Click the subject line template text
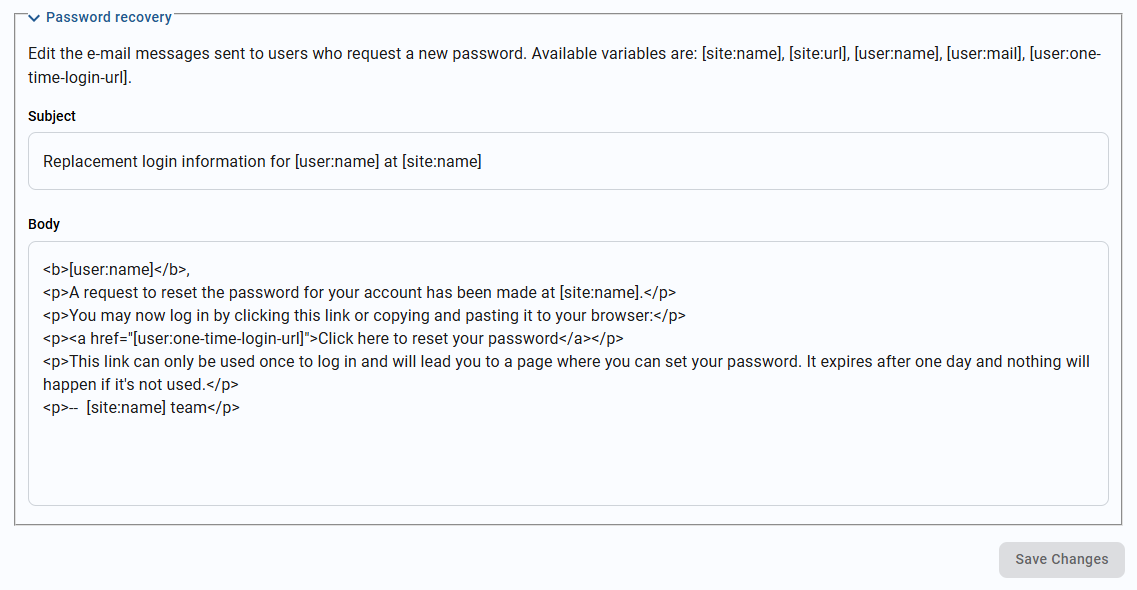The image size is (1137, 590). click(262, 161)
